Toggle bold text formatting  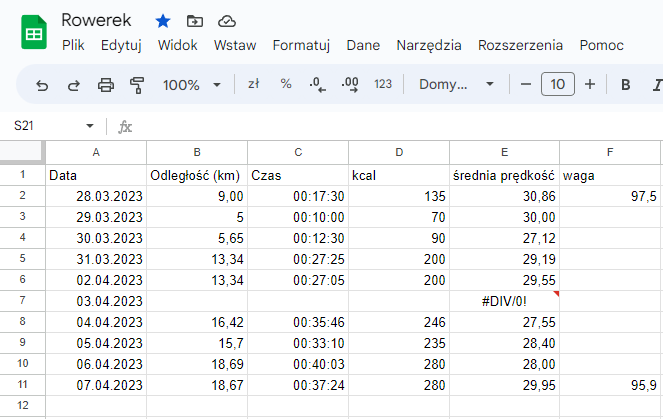pos(626,85)
